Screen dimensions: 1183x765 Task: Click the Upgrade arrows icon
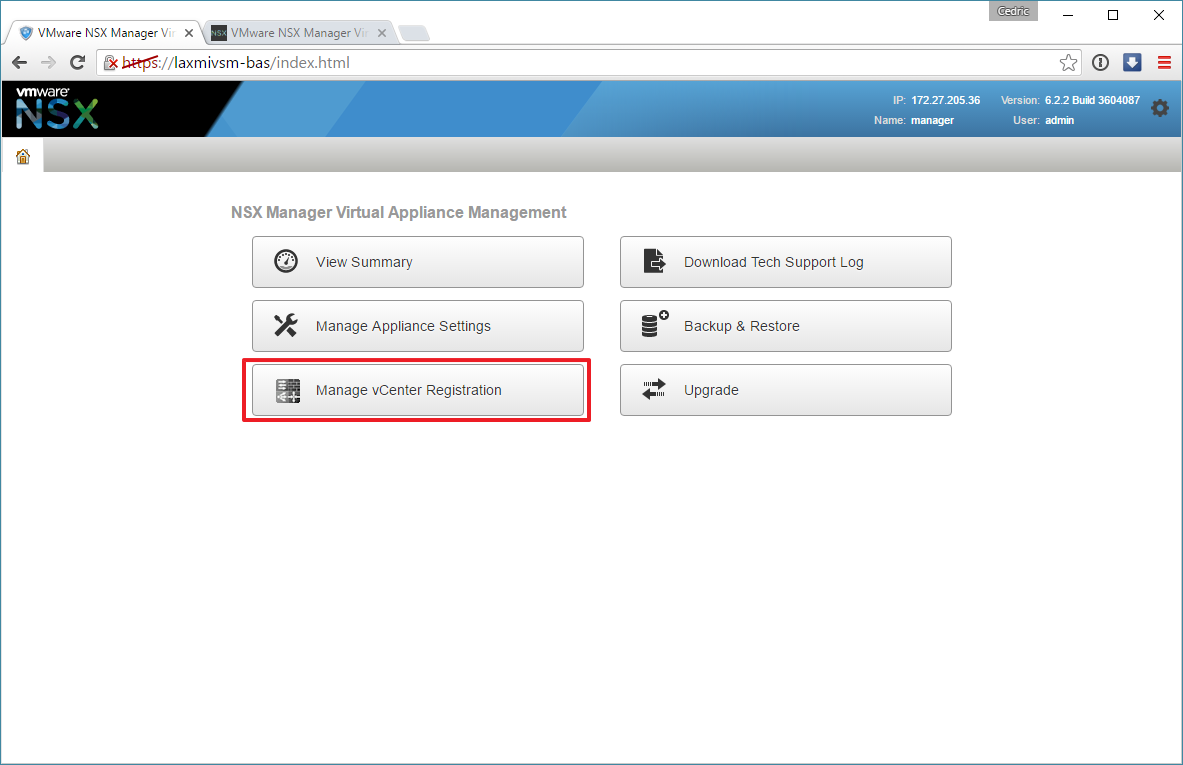click(x=654, y=390)
